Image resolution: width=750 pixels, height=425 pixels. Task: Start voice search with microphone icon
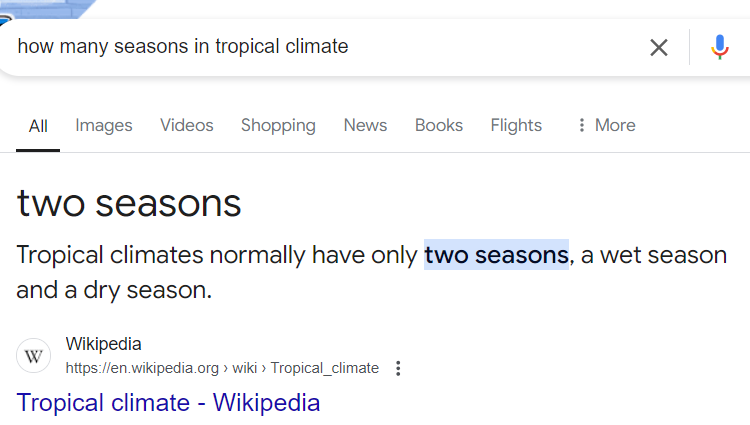(x=720, y=47)
